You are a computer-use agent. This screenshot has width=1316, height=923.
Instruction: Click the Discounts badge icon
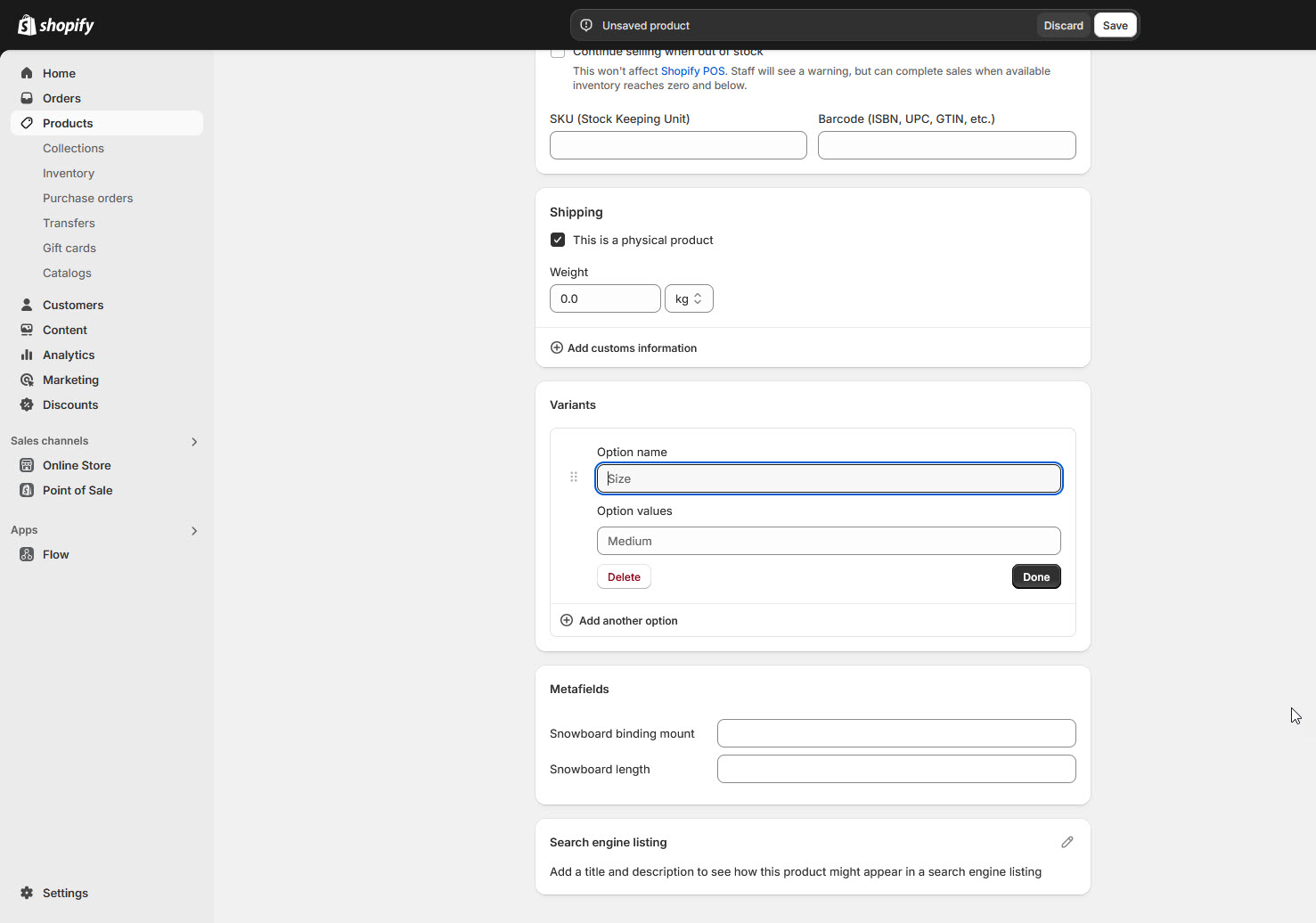point(27,404)
